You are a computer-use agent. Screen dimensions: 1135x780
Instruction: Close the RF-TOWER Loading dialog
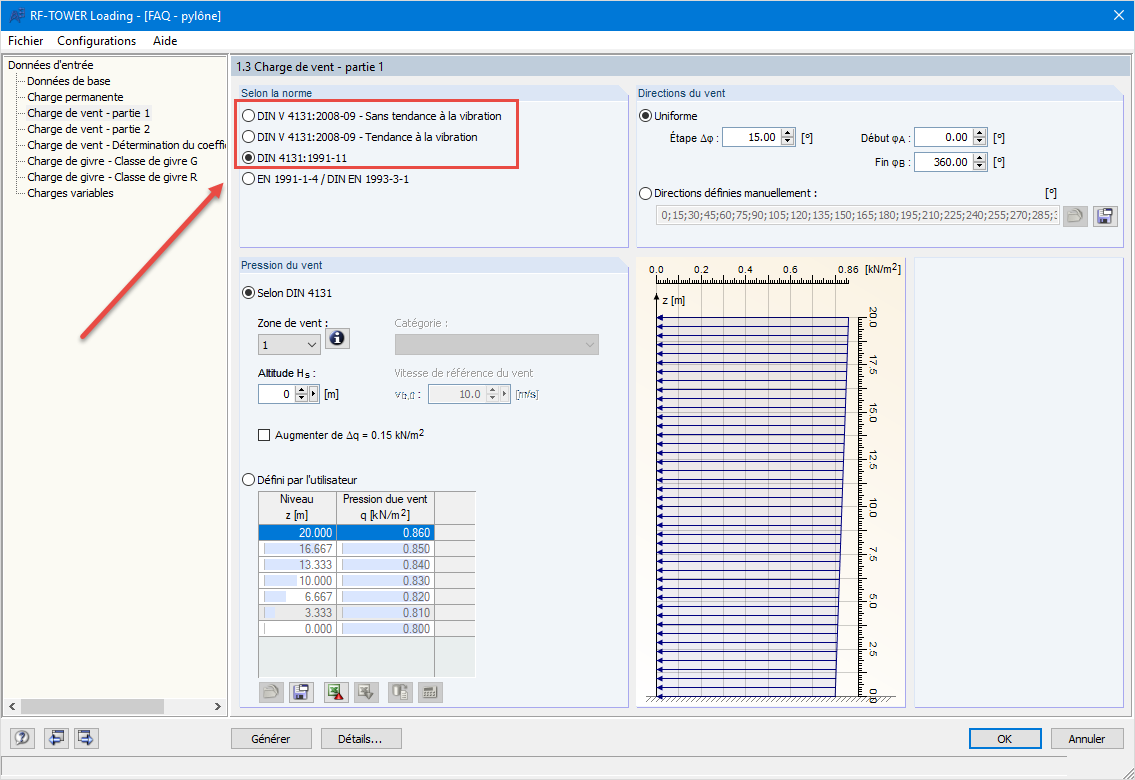[1118, 15]
